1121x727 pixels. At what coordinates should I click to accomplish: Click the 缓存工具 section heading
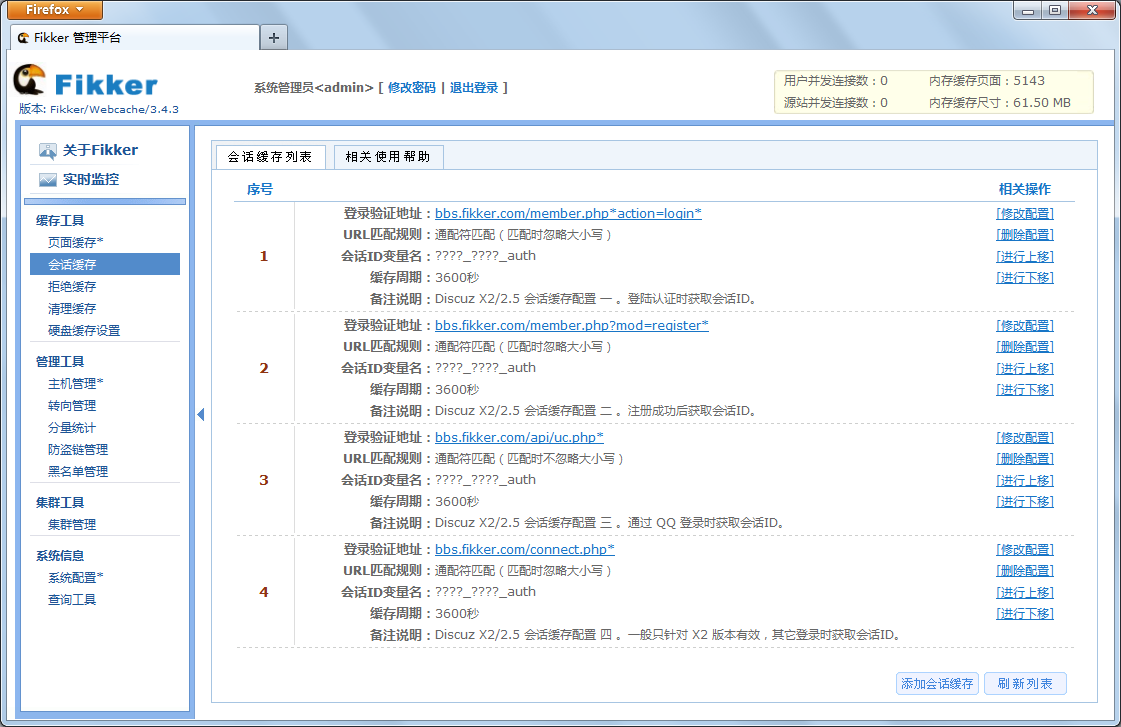click(x=60, y=221)
